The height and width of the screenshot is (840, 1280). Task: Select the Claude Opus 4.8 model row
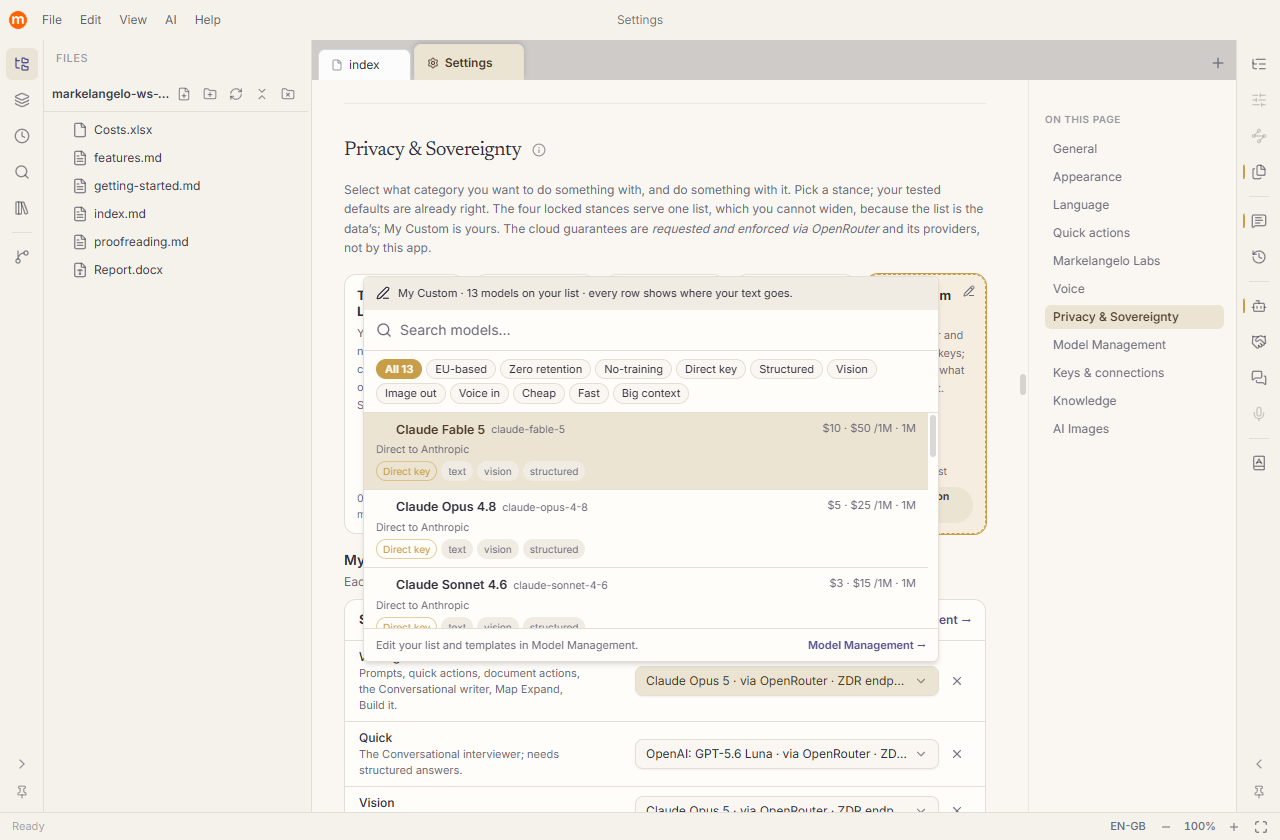point(646,529)
